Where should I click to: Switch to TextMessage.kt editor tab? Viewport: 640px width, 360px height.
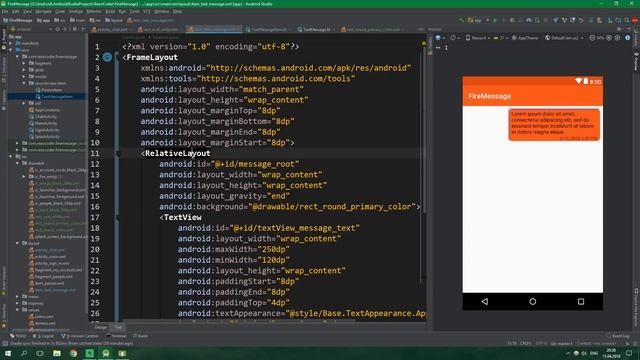point(316,29)
